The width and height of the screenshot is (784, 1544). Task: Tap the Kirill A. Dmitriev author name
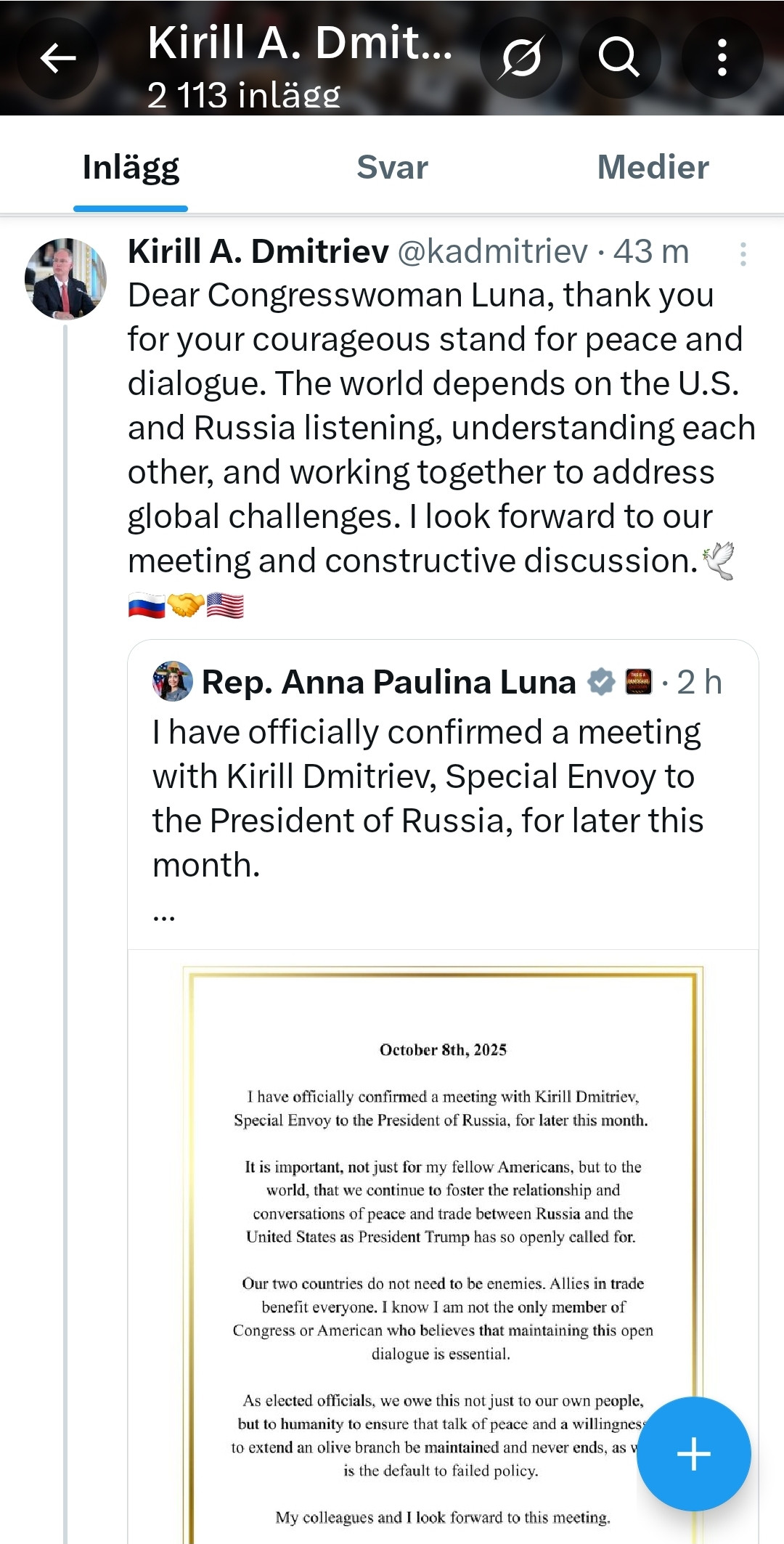(258, 252)
